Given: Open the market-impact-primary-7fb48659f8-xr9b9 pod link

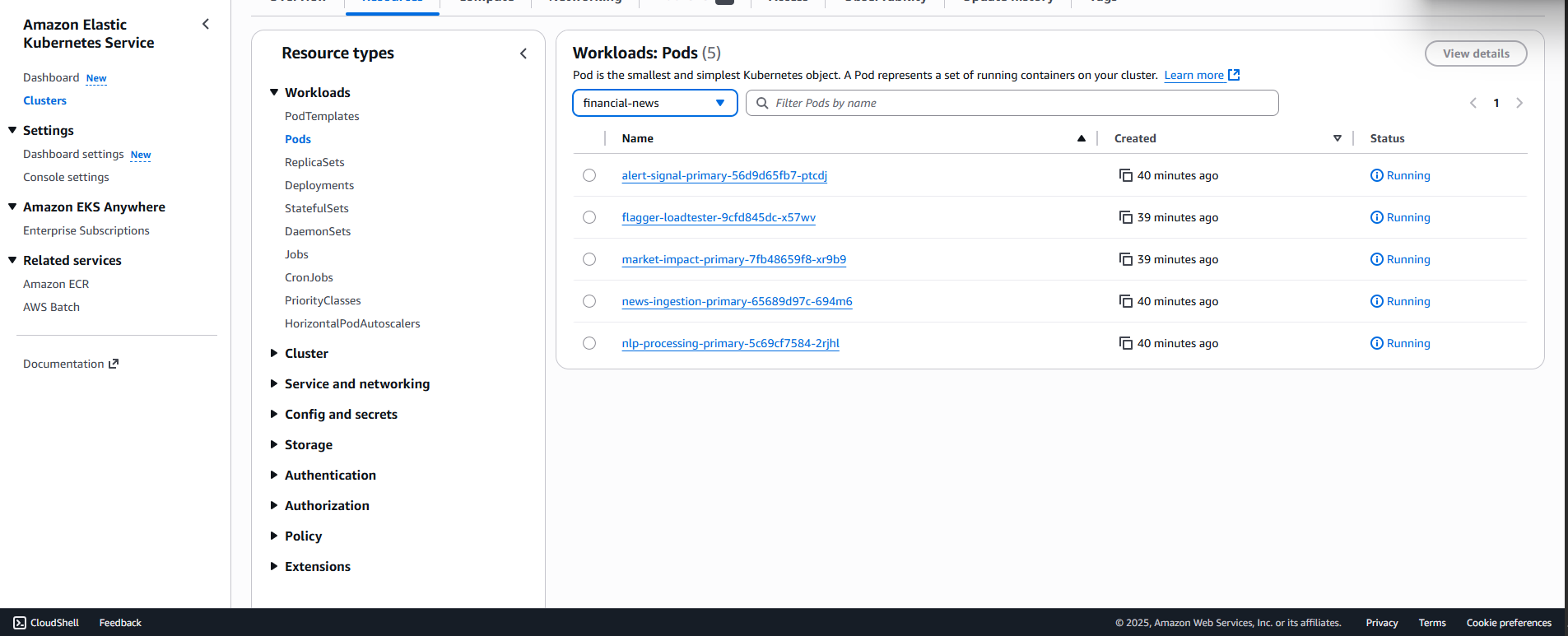Looking at the screenshot, I should coord(733,259).
